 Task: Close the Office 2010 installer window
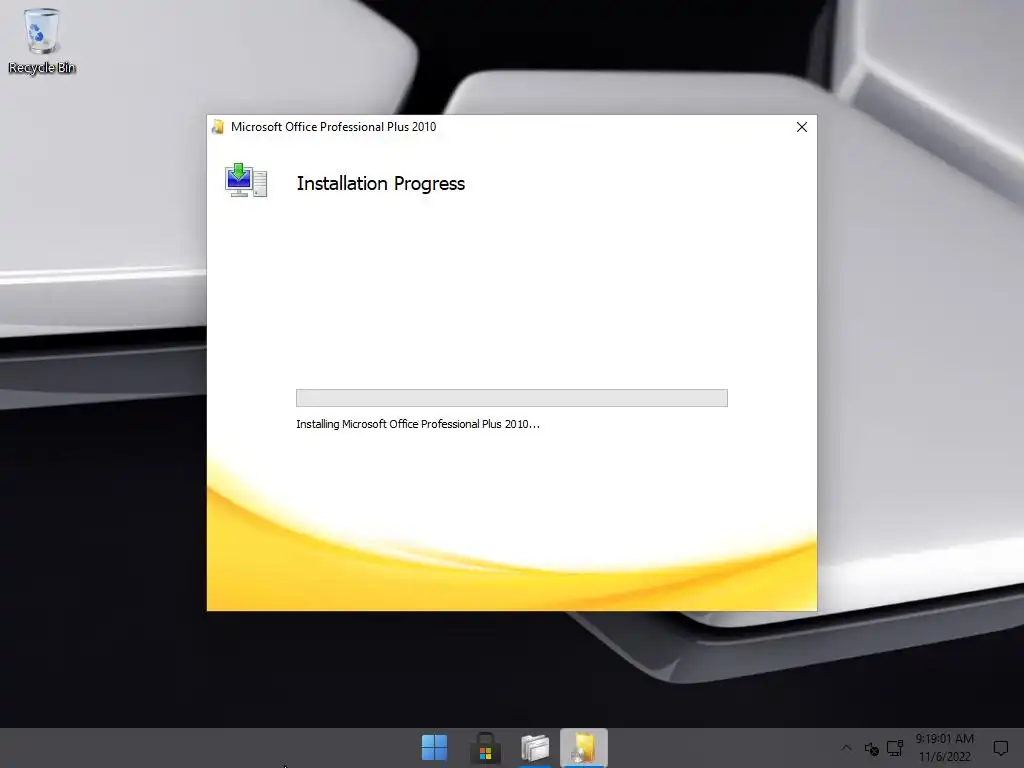tap(801, 127)
